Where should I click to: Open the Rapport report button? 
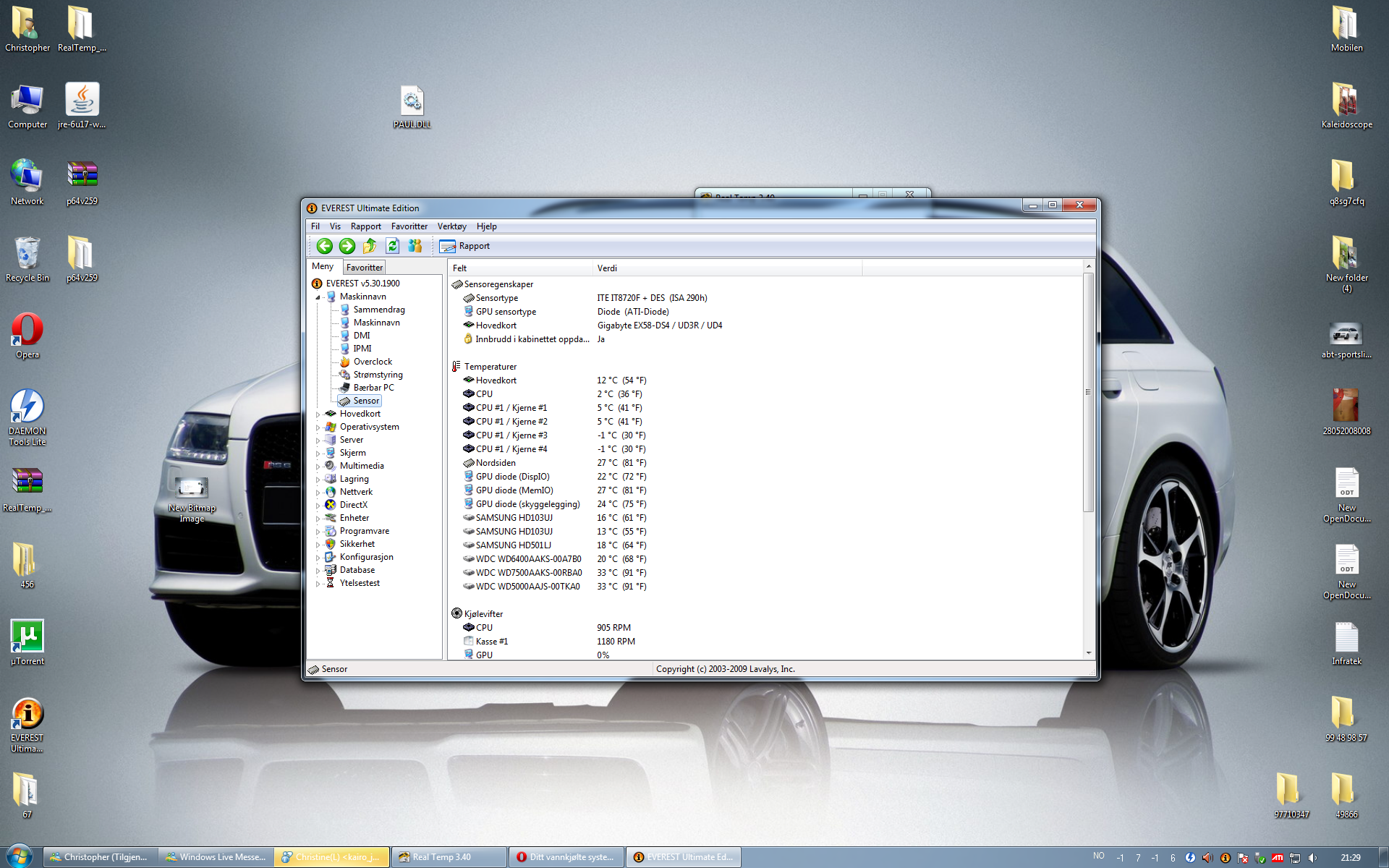(x=464, y=246)
